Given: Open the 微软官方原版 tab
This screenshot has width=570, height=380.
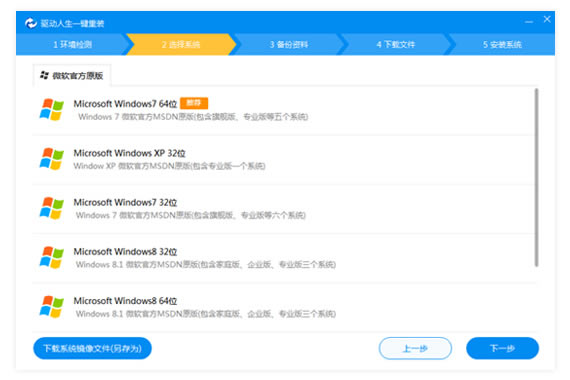Looking at the screenshot, I should [72, 75].
